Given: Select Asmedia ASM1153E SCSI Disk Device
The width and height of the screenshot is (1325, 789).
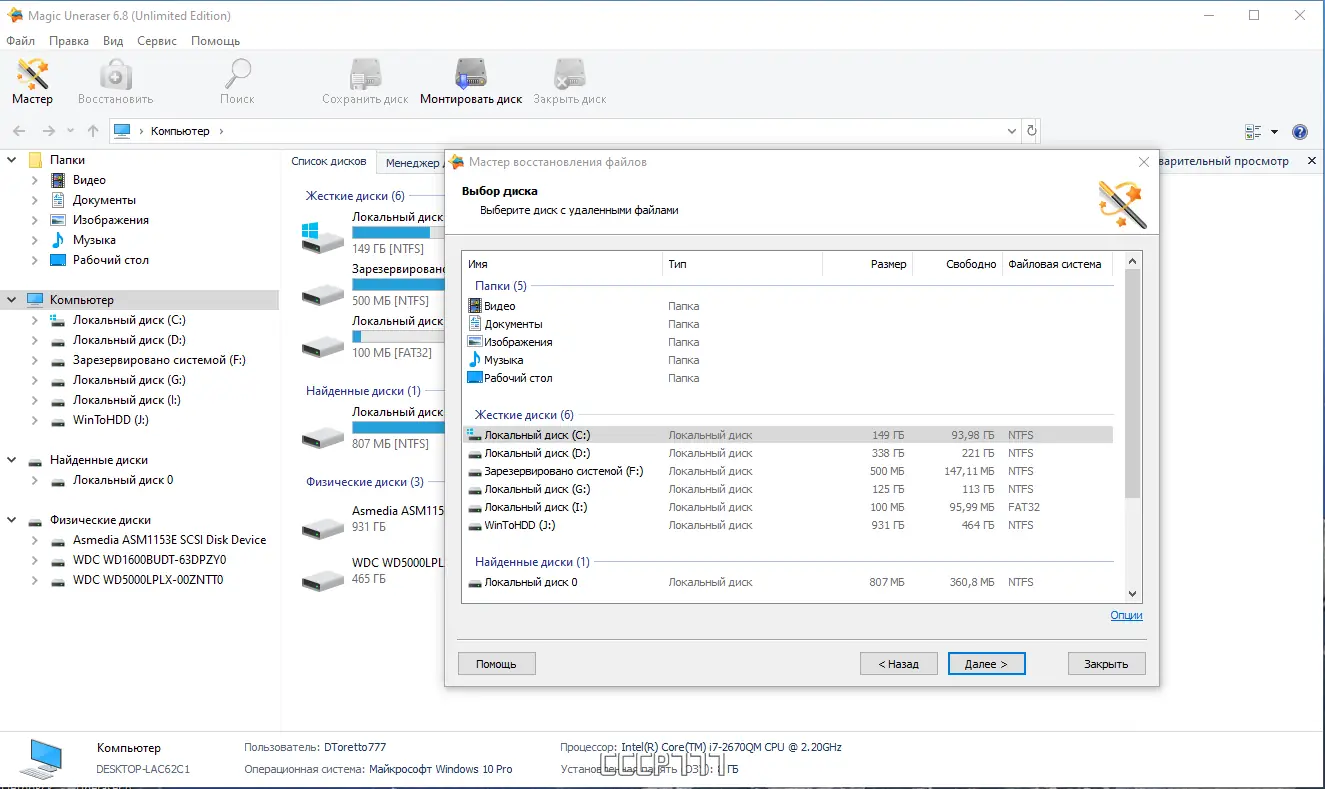Looking at the screenshot, I should (169, 540).
